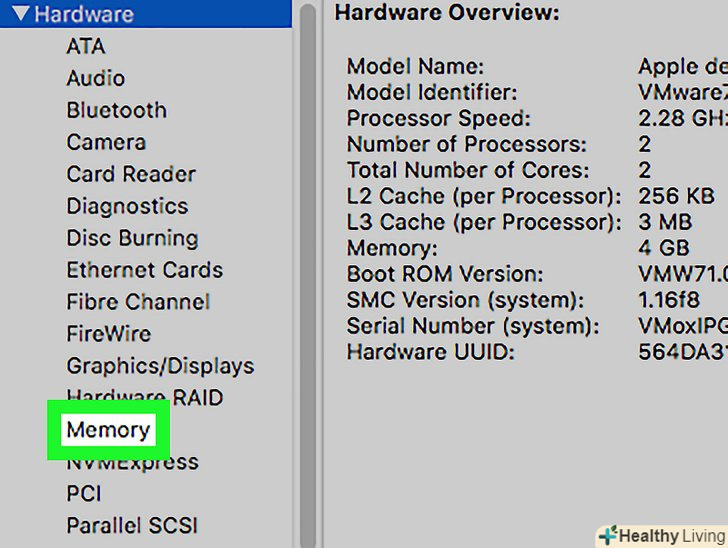Select Bluetooth in the hardware list
The image size is (728, 548).
116,110
